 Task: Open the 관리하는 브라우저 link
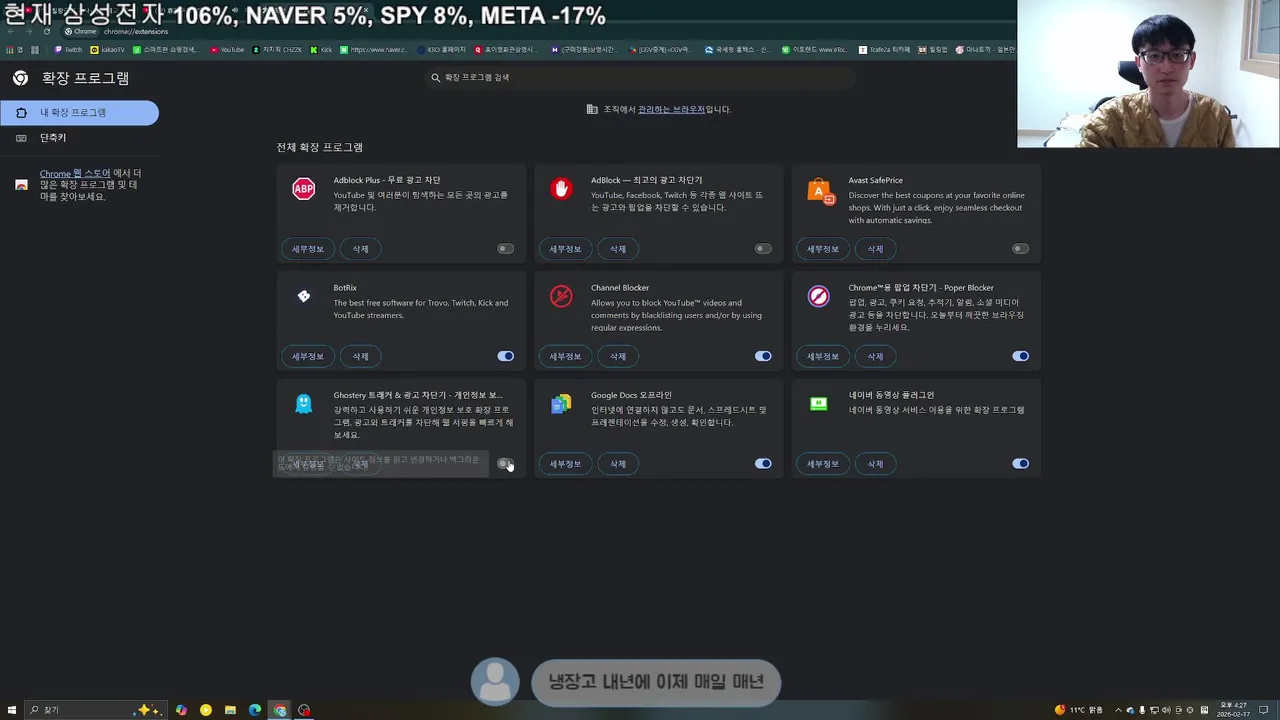point(671,109)
